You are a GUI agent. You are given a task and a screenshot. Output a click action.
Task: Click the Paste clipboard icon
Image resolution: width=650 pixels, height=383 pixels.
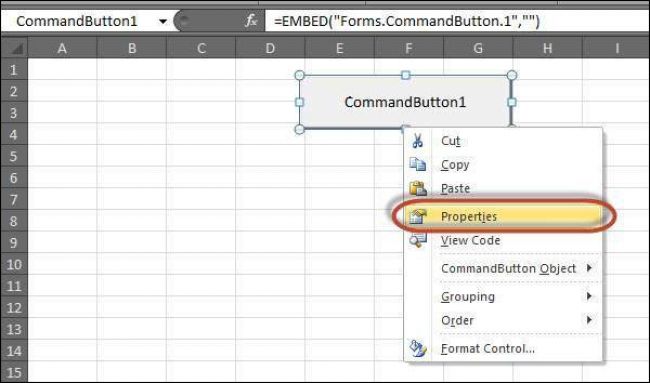(418, 189)
